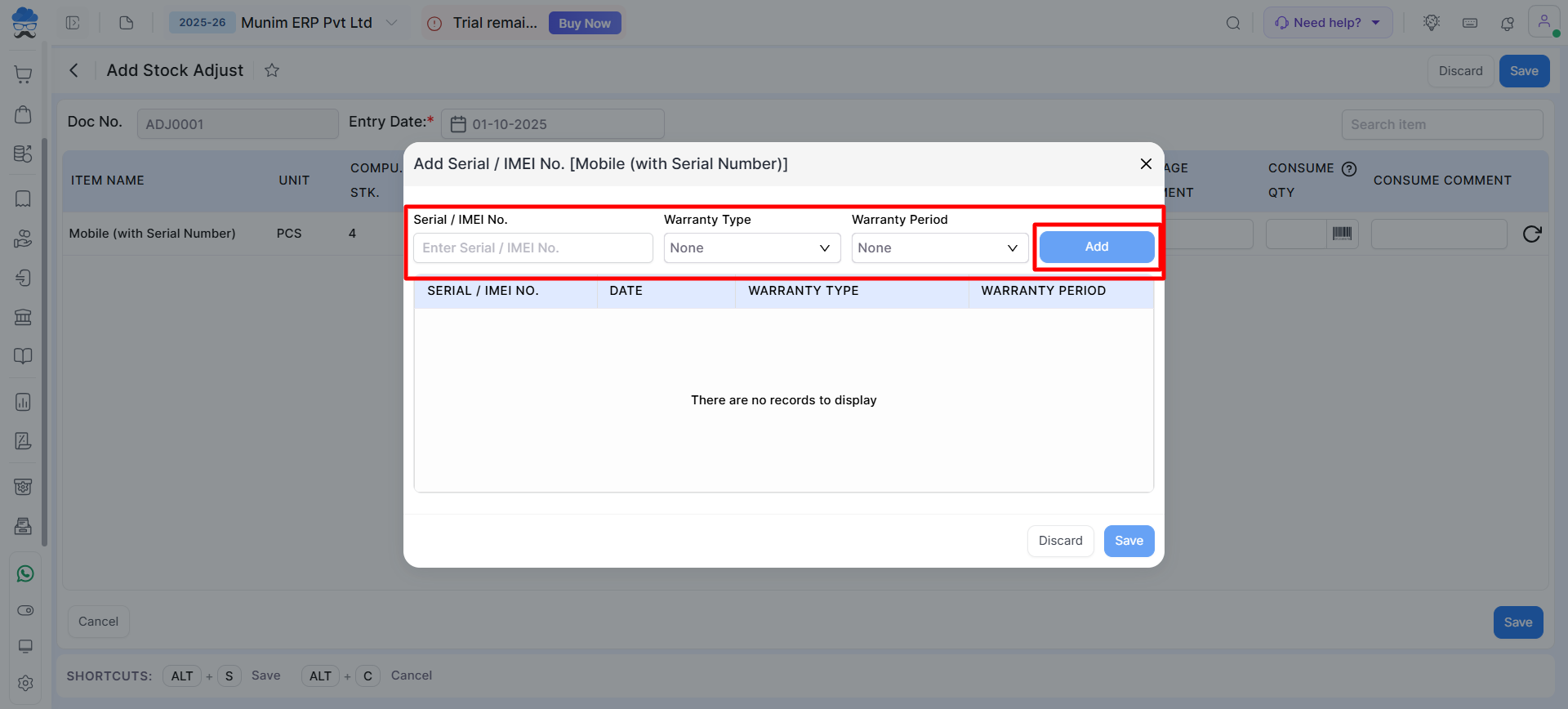1568x709 pixels.
Task: Click the bank sidebar icon
Action: coord(23,317)
